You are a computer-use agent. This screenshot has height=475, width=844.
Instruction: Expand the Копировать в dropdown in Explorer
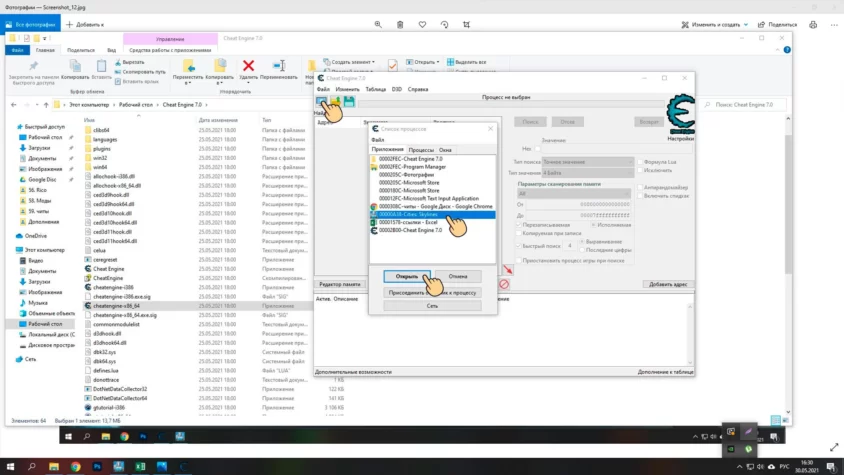coord(220,83)
